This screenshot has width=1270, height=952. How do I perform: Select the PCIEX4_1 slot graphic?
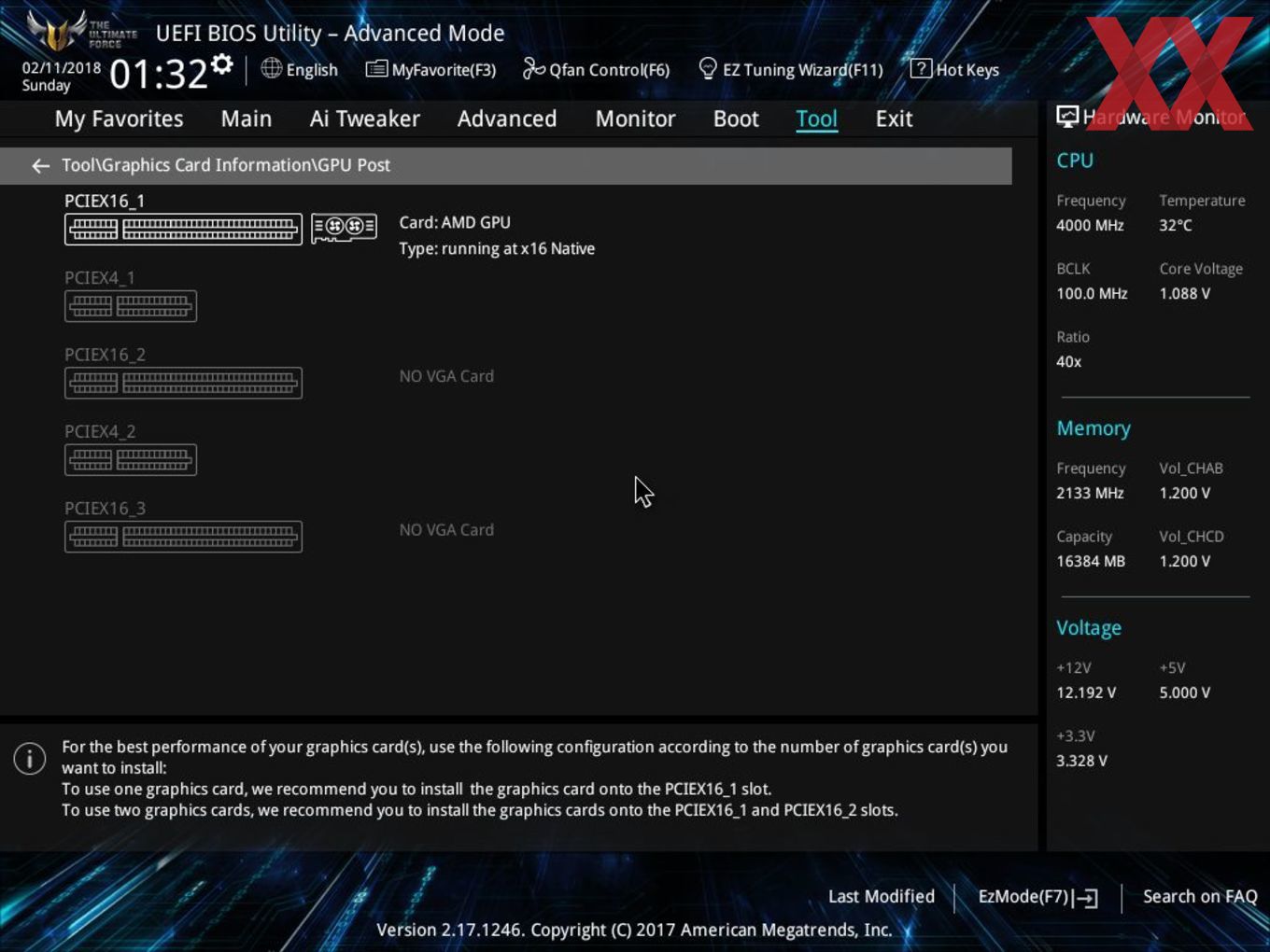[131, 306]
